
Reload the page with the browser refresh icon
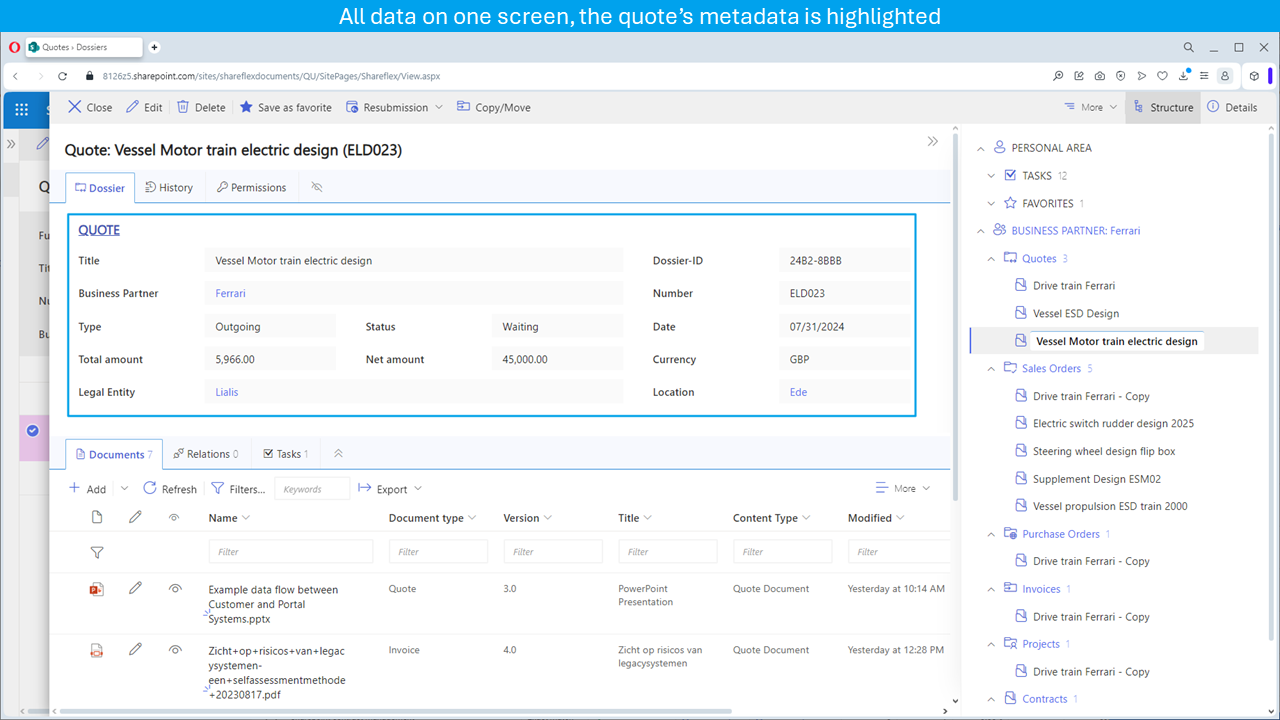coord(62,76)
